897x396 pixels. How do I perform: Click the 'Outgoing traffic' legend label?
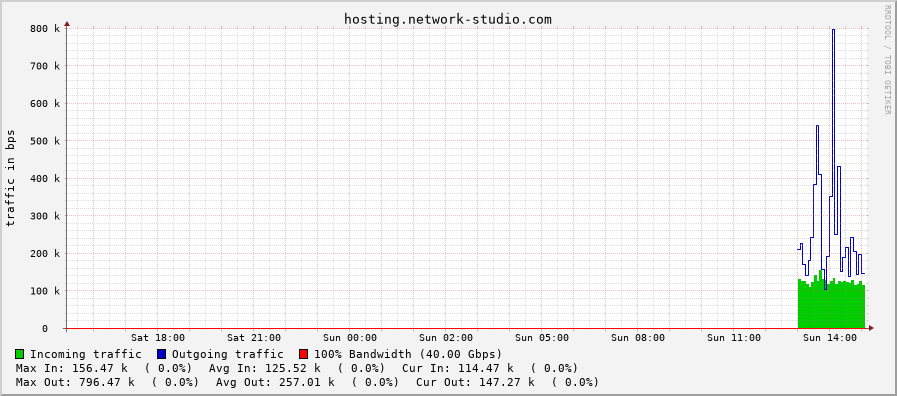coord(228,354)
